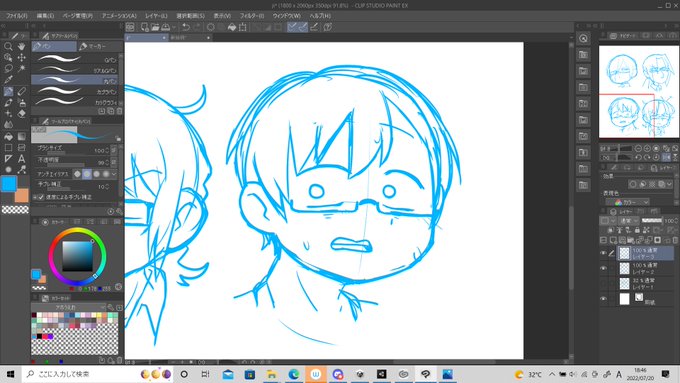Open the Animation menu
This screenshot has width=680, height=383.
tap(119, 16)
